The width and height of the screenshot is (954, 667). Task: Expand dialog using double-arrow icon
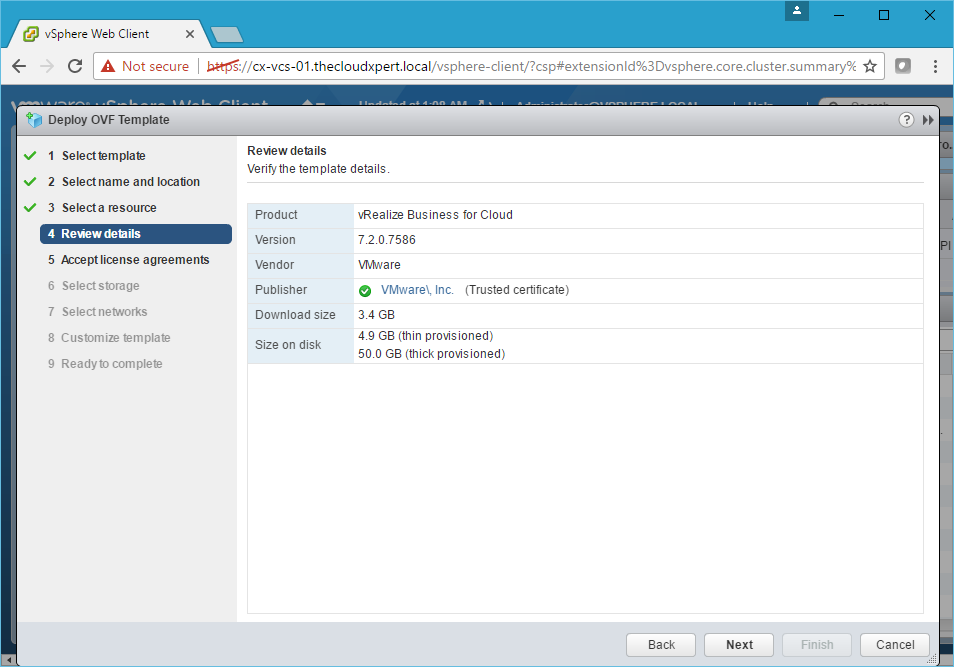(928, 120)
